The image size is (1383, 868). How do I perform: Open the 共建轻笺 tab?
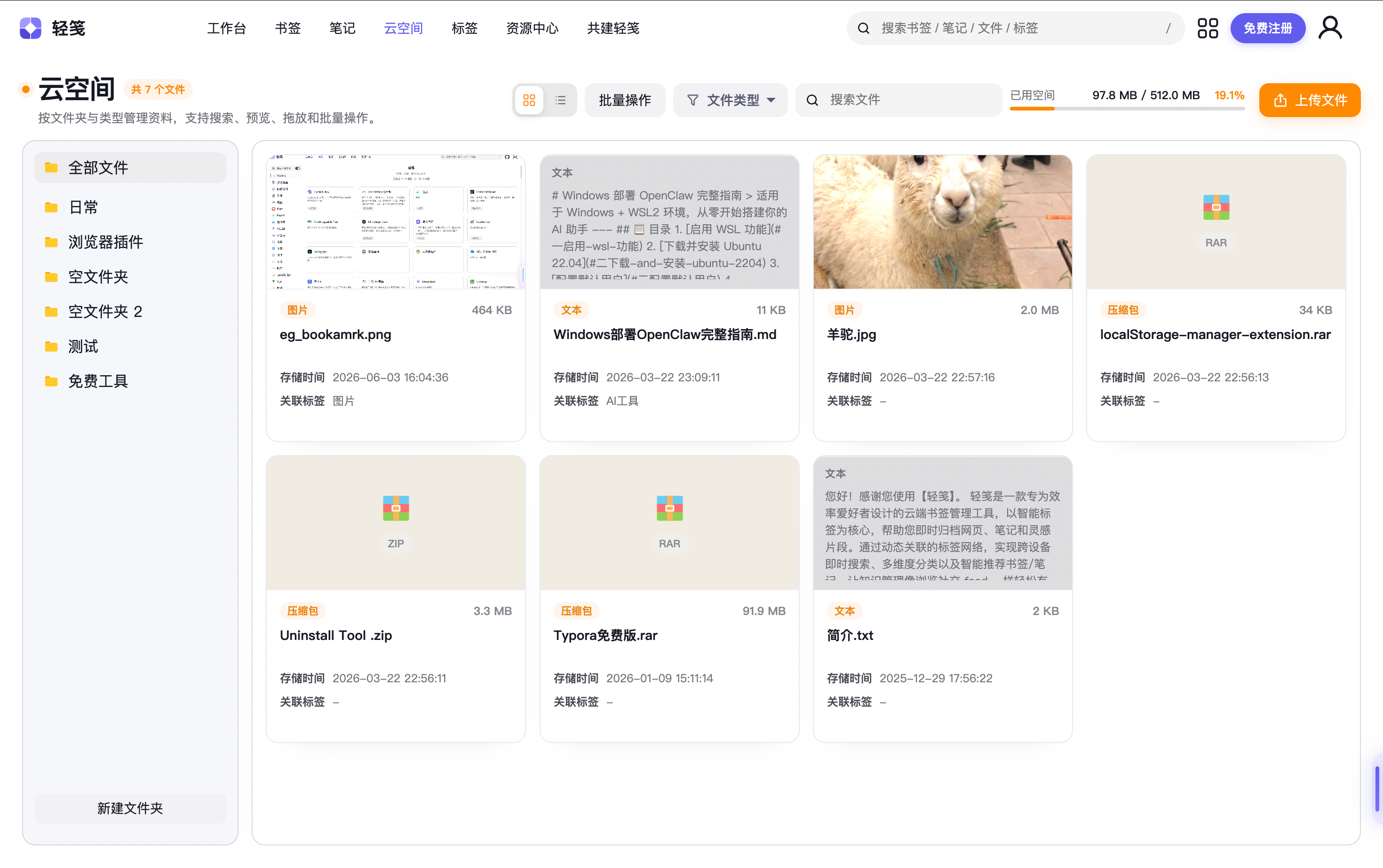coord(613,28)
